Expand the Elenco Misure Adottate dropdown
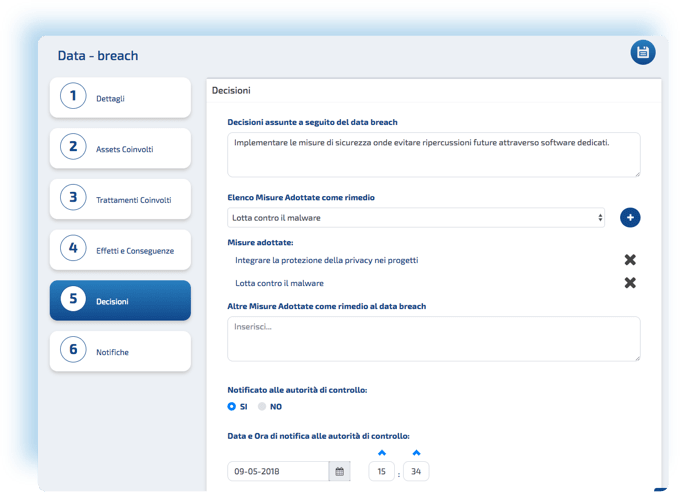Screen dimensions: 680x492 pyautogui.click(x=415, y=217)
